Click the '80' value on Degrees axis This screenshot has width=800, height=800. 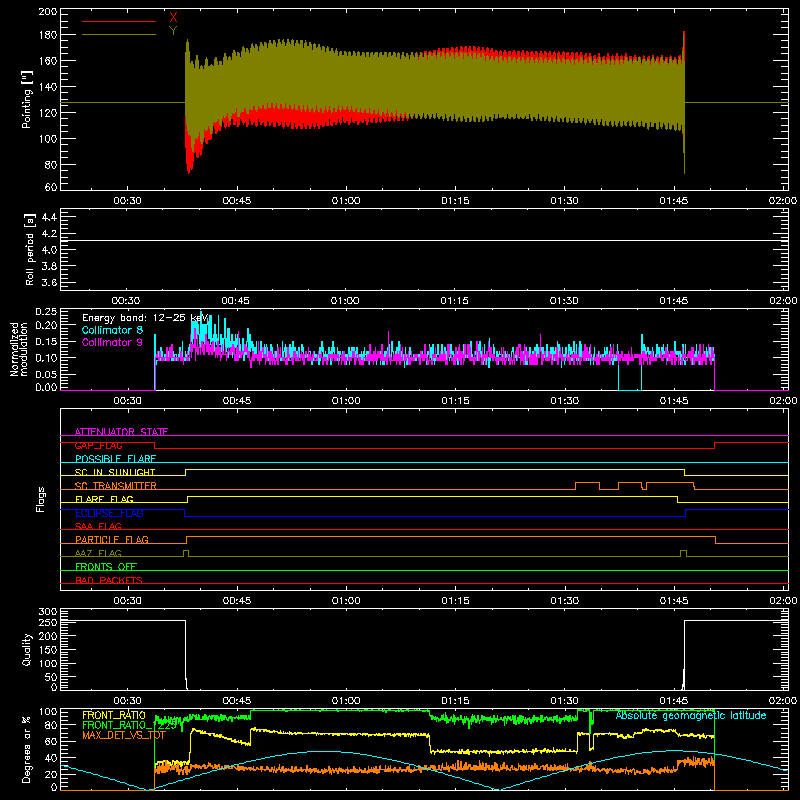[51, 725]
